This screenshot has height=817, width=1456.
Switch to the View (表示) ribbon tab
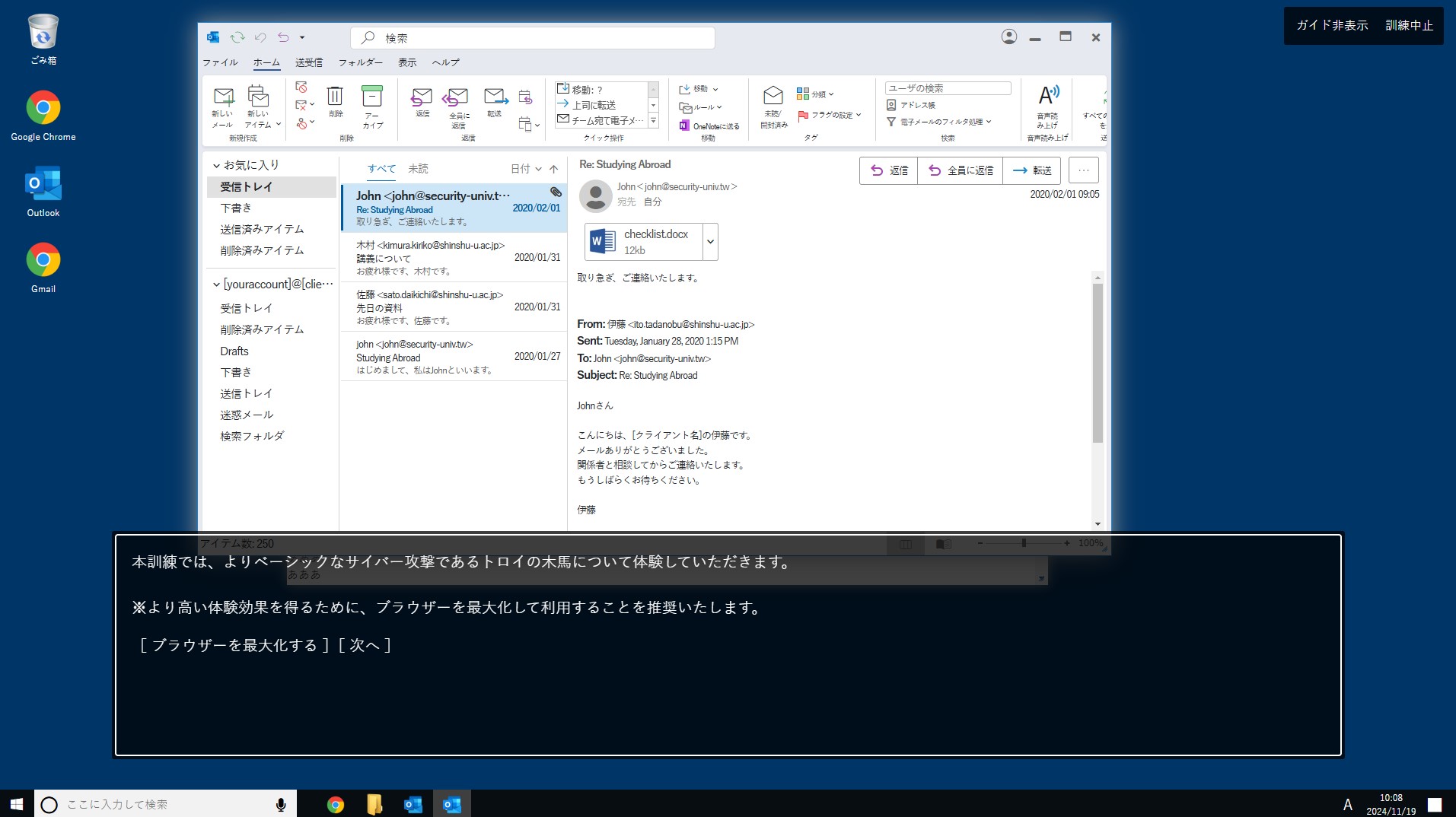(407, 62)
